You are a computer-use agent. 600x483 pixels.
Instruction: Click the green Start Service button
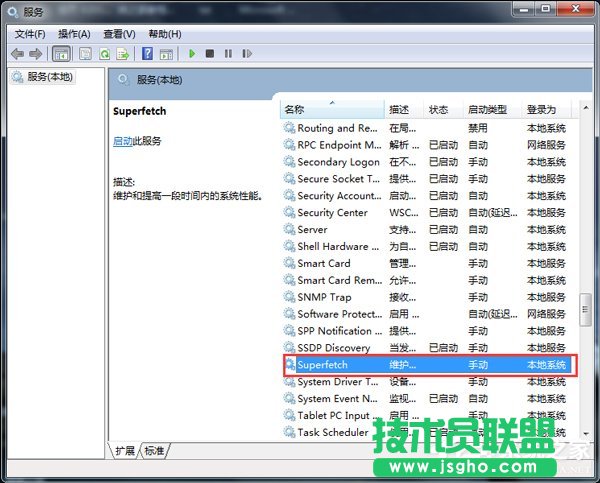192,54
